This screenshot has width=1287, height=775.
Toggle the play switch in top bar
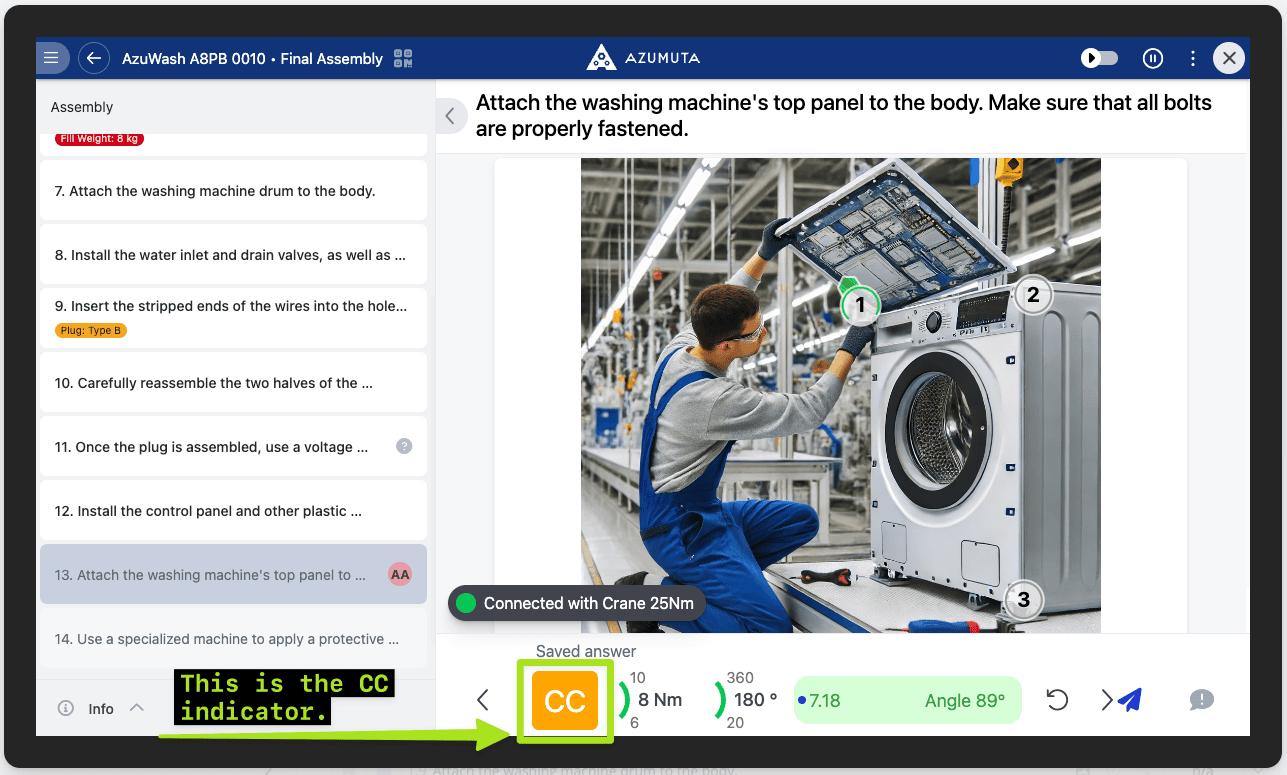tap(1099, 58)
